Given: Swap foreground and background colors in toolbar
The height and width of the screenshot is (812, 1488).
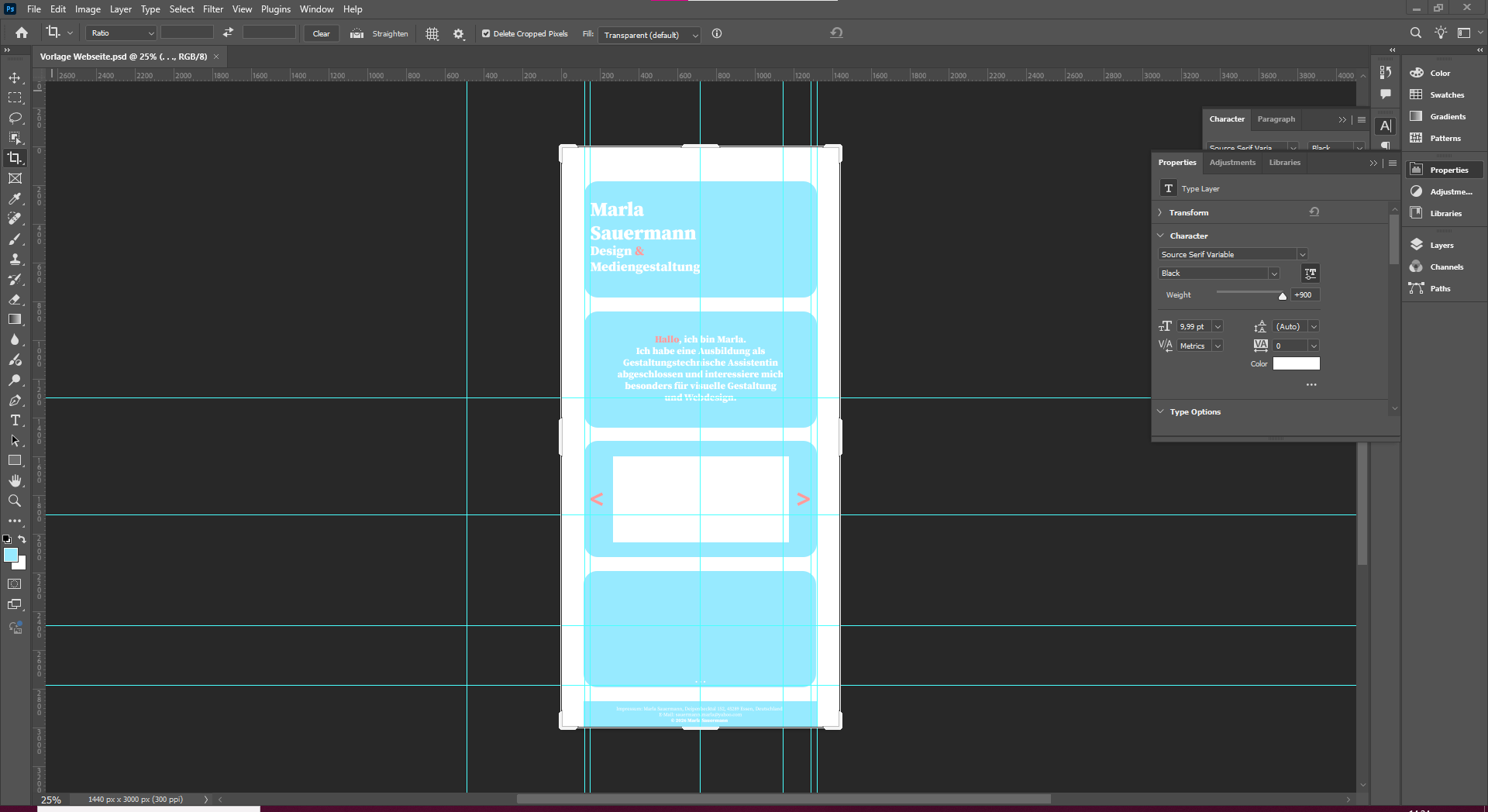Looking at the screenshot, I should pos(21,539).
